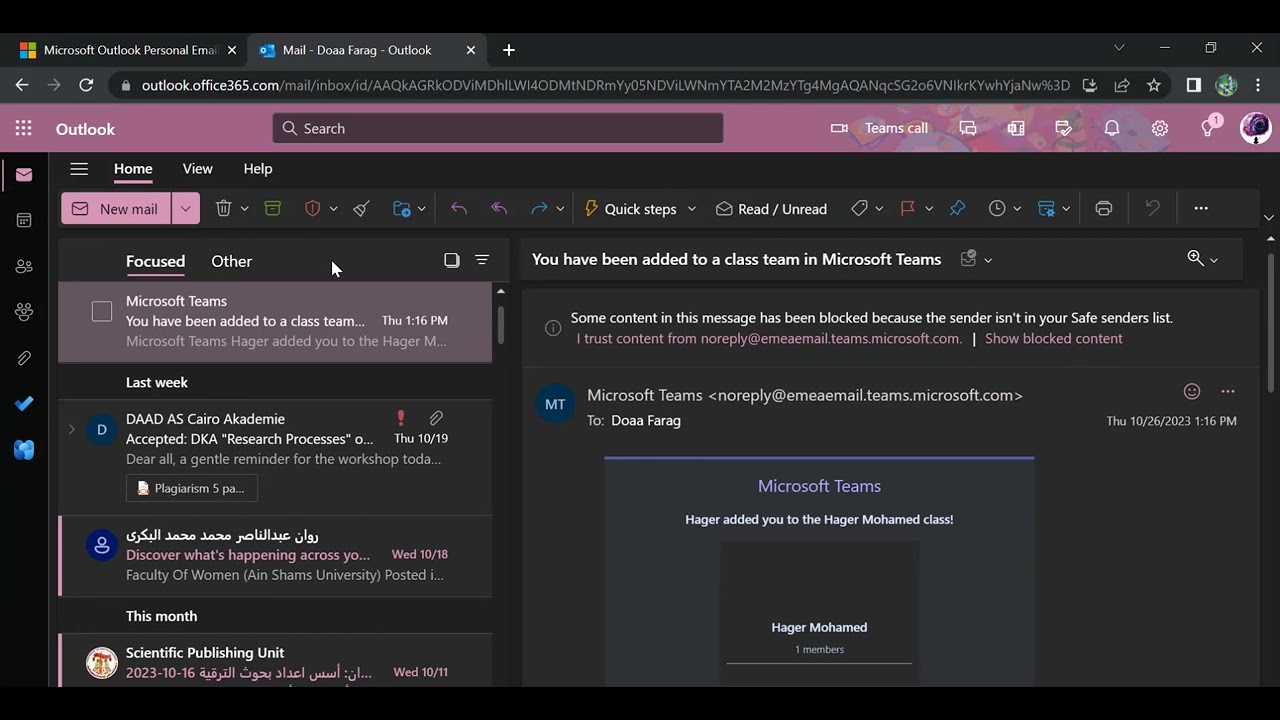Pin the selected message

(957, 208)
